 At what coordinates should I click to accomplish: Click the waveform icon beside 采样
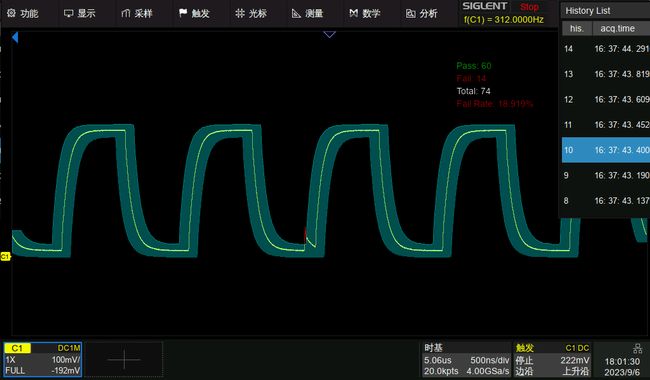[x=126, y=13]
